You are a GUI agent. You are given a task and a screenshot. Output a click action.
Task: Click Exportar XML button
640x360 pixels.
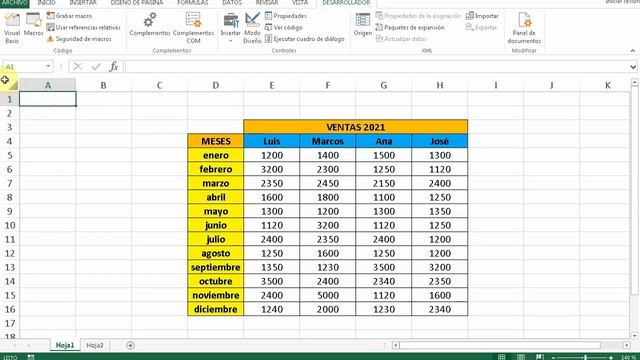click(482, 27)
